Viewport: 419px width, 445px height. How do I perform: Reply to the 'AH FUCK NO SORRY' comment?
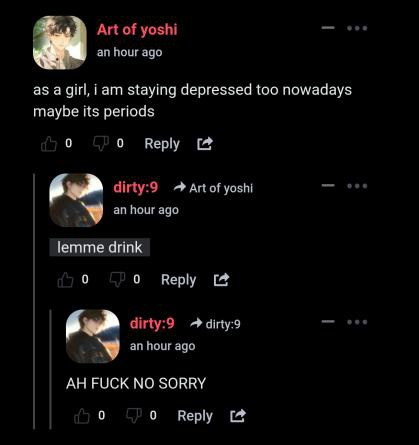(x=195, y=416)
